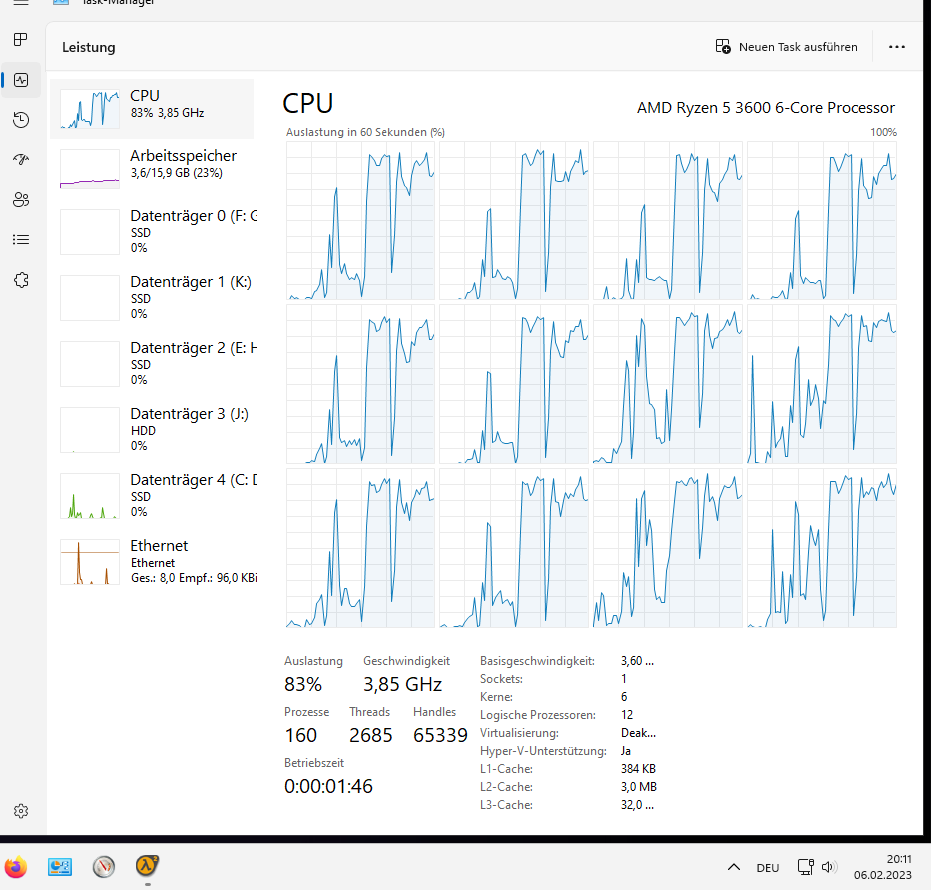Click the Handles count 65339
Screen dimensions: 931x890
pyautogui.click(x=440, y=735)
